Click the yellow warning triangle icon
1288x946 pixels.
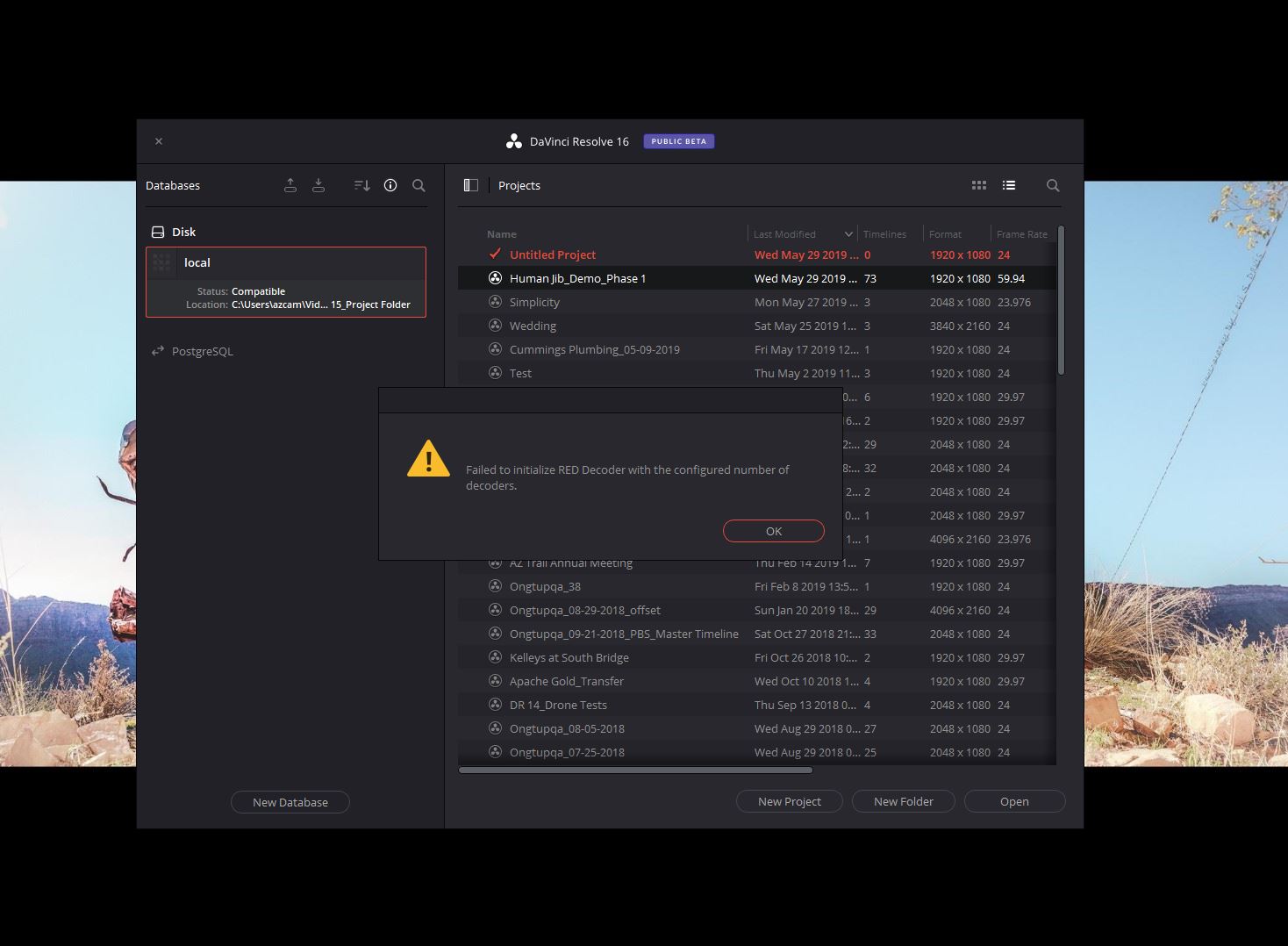click(x=428, y=459)
